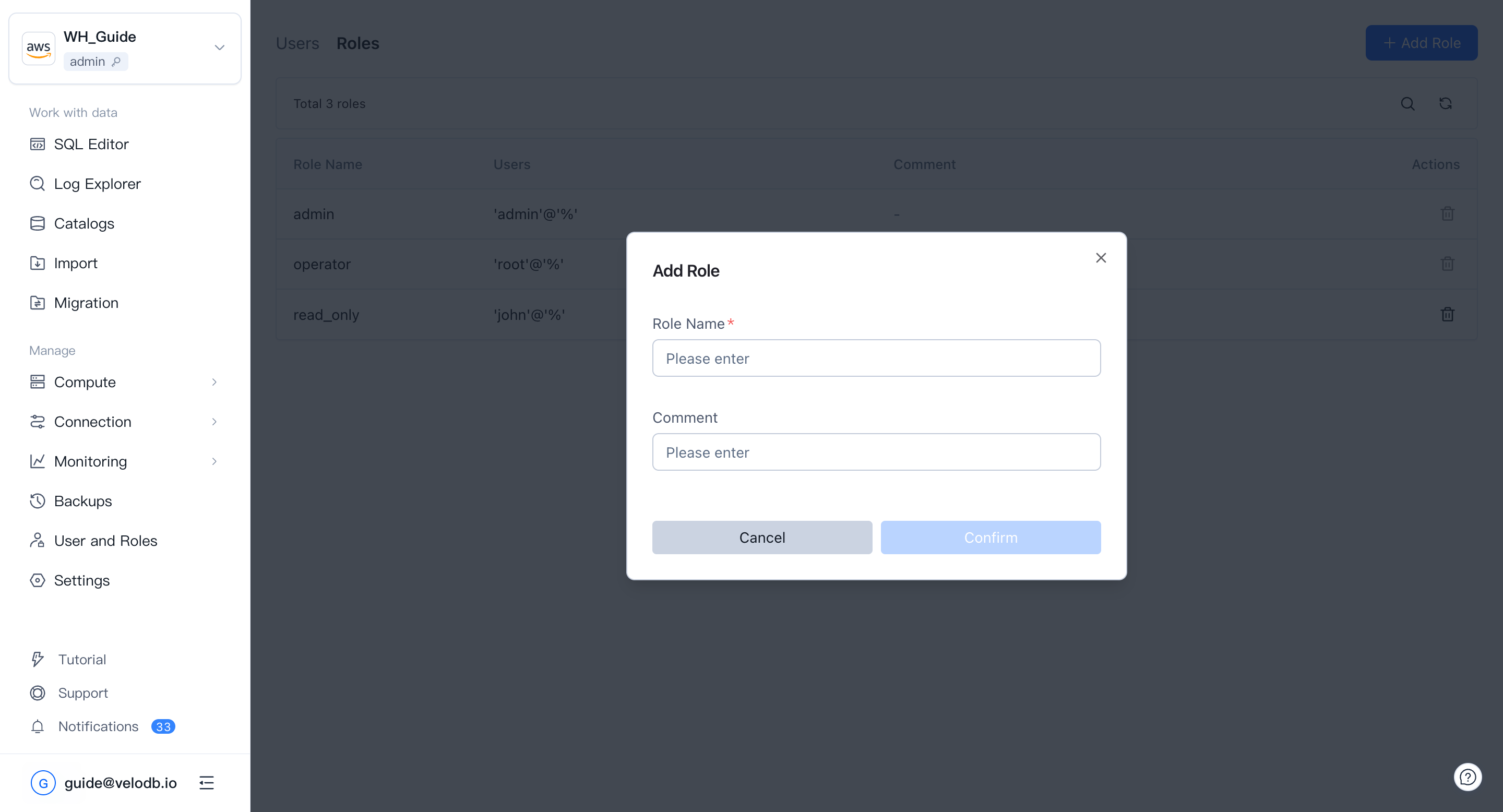Click the Support lifebuoy icon
Viewport: 1503px width, 812px height.
(x=38, y=693)
